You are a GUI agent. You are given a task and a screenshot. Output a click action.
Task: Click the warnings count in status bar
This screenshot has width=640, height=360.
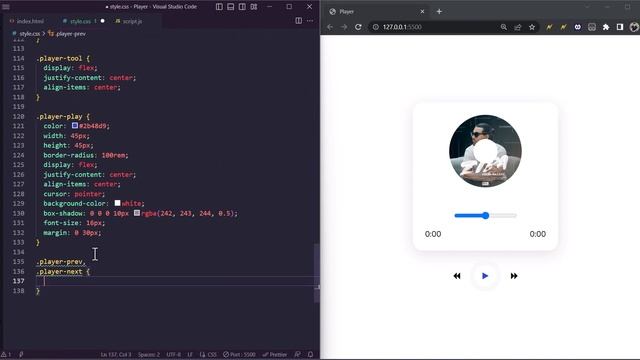tap(6, 354)
